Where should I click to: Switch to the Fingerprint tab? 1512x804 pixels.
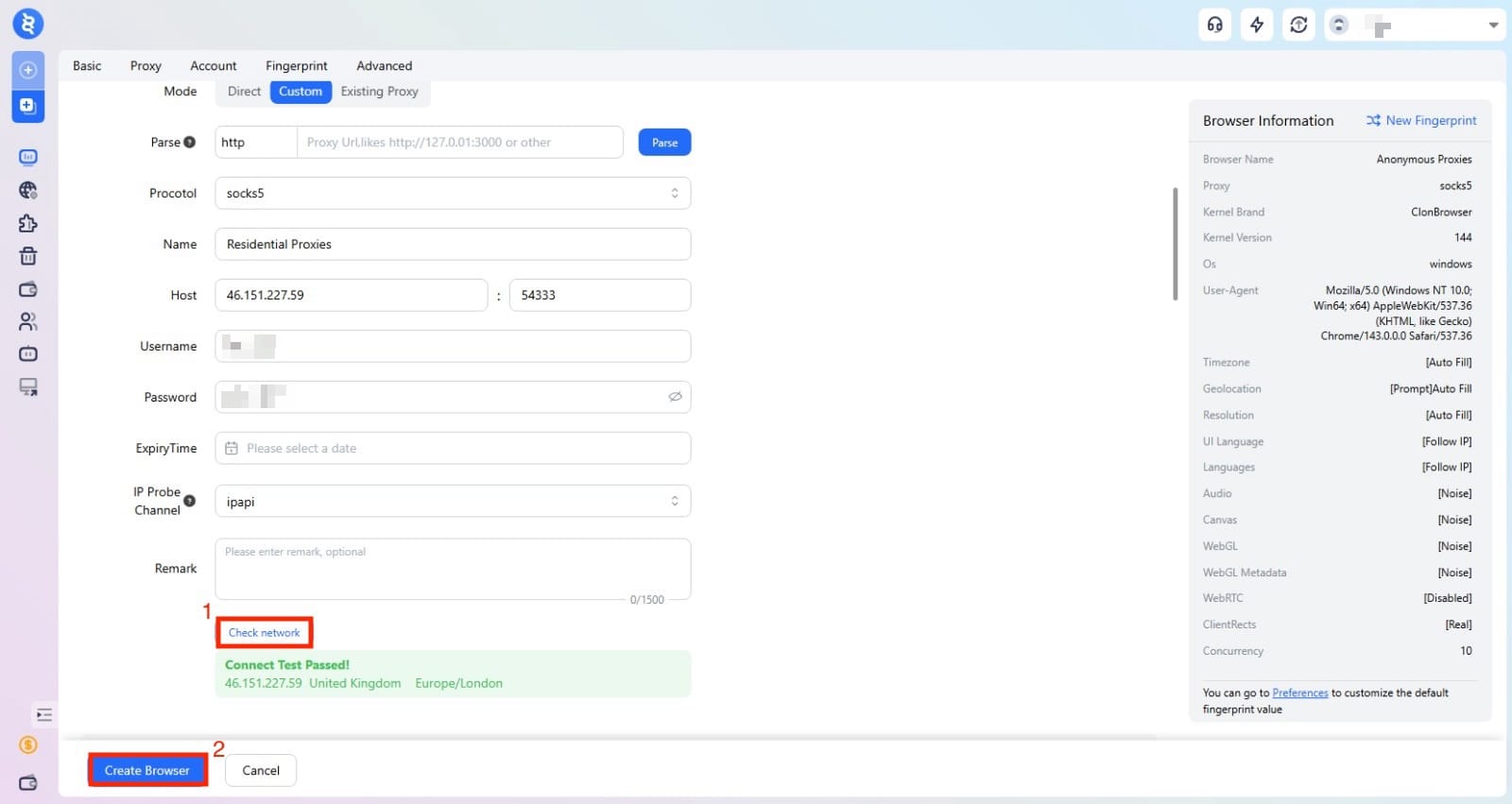[x=297, y=65]
